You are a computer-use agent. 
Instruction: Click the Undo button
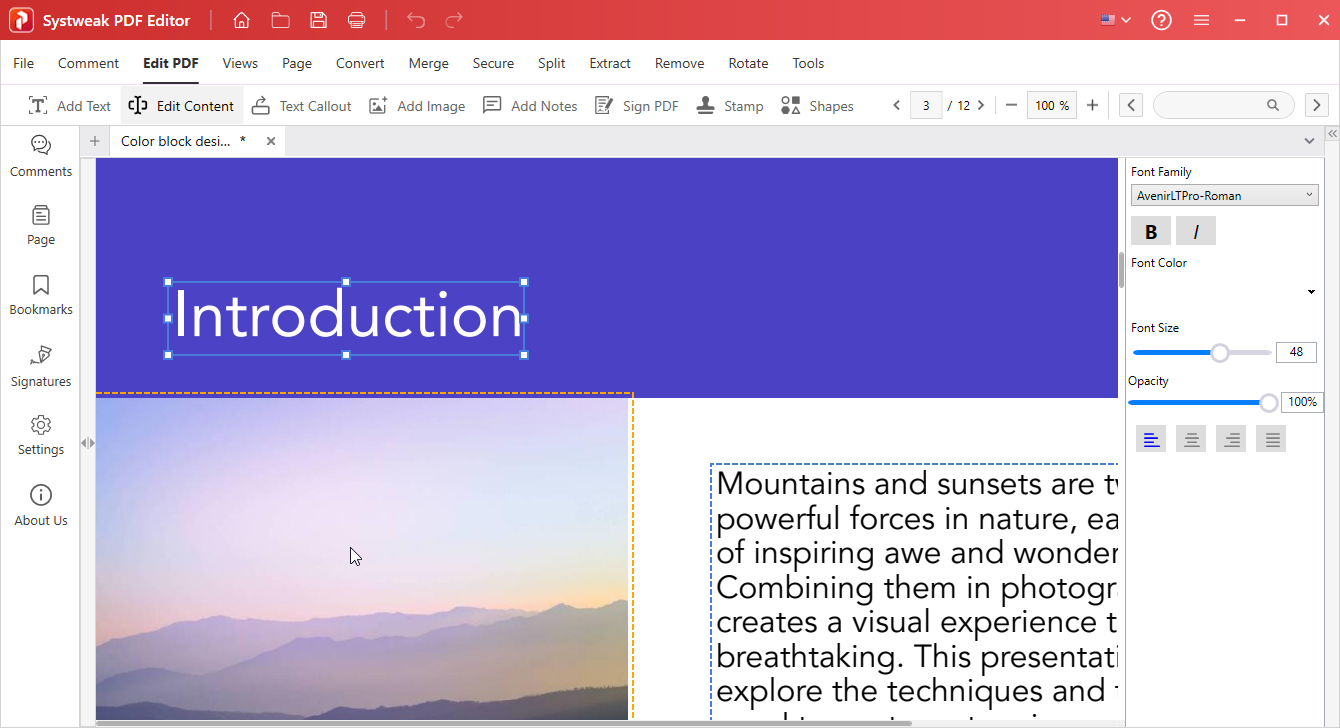(416, 19)
